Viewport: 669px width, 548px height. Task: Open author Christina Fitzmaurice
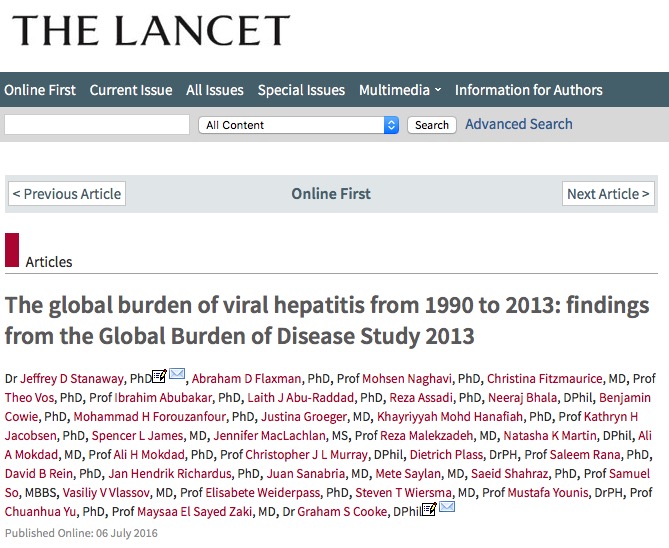544,379
